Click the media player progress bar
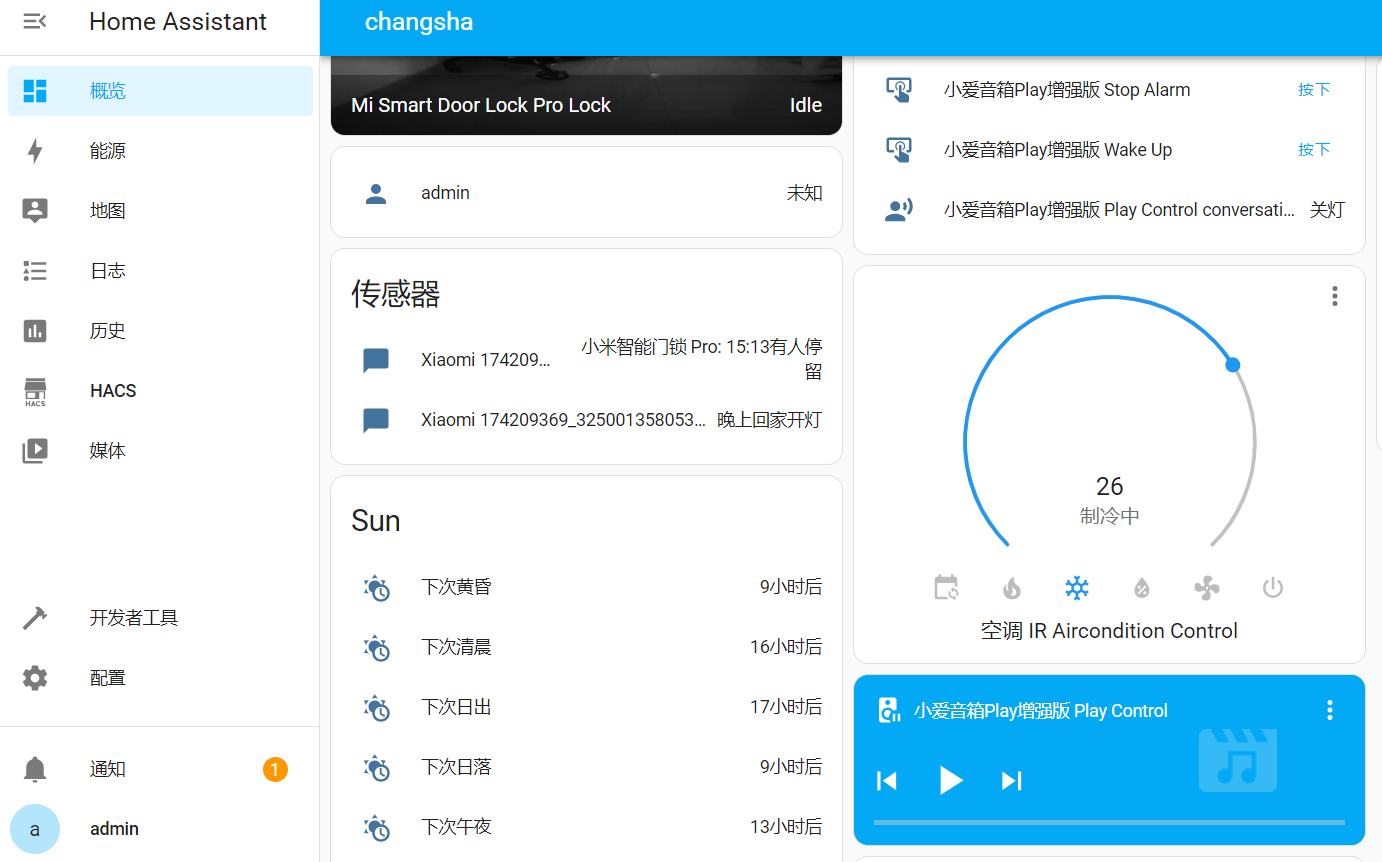The image size is (1382, 862). (1109, 822)
